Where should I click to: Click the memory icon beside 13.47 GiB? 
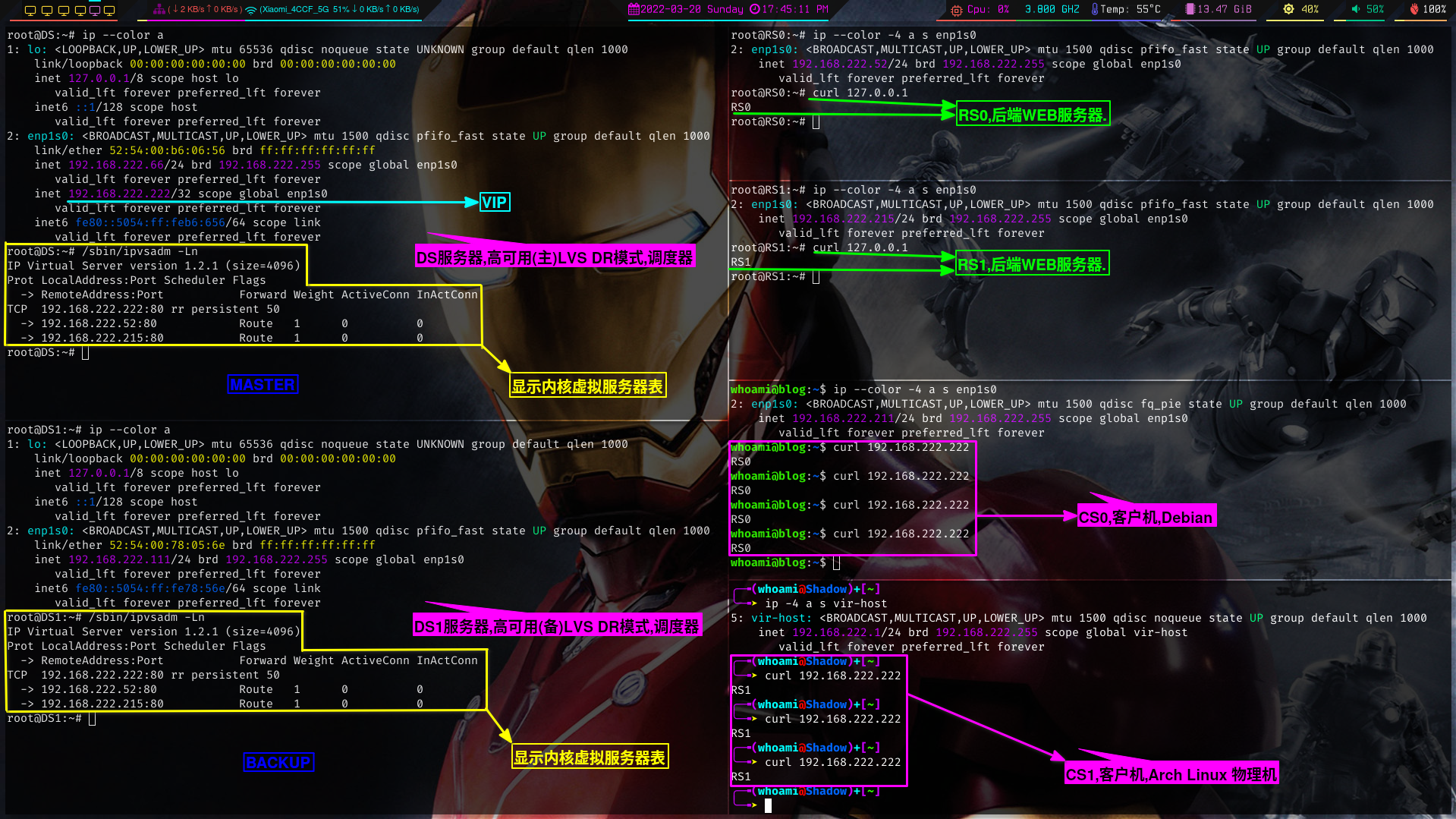1190,9
